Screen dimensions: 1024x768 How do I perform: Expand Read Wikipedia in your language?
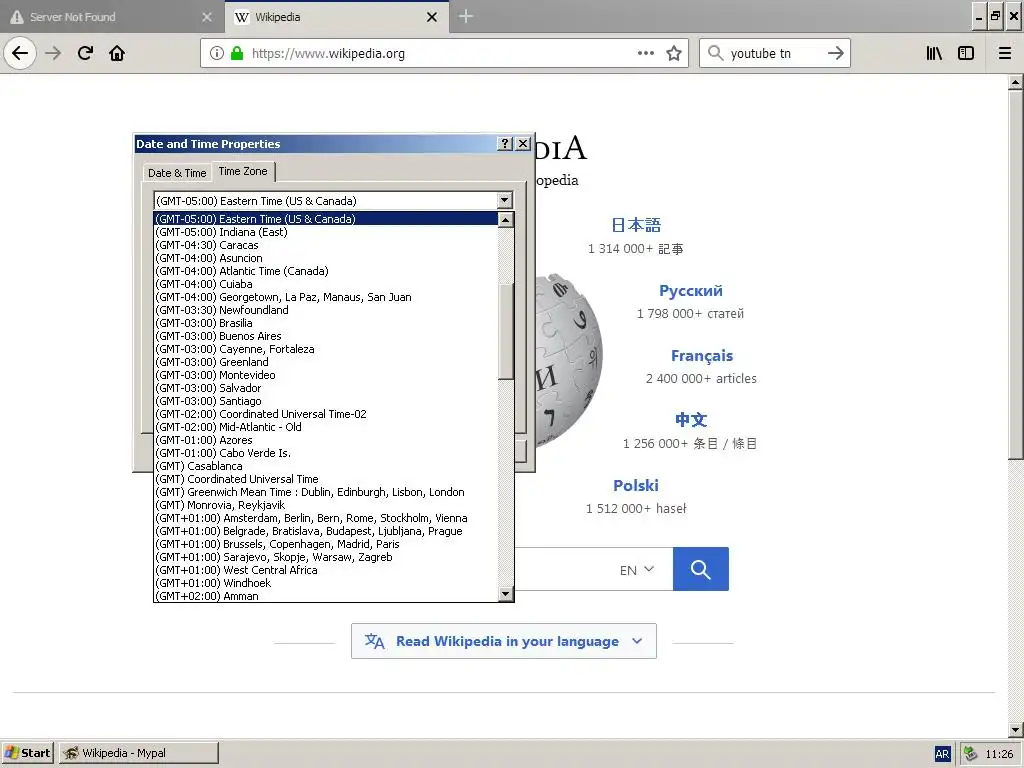(504, 641)
